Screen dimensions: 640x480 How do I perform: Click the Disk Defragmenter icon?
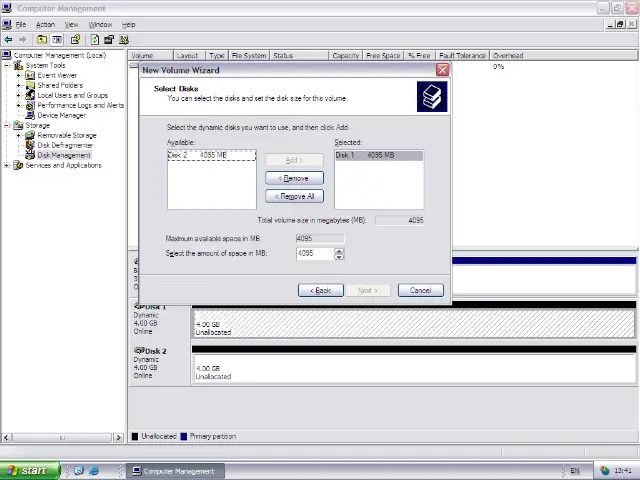pyautogui.click(x=30, y=145)
